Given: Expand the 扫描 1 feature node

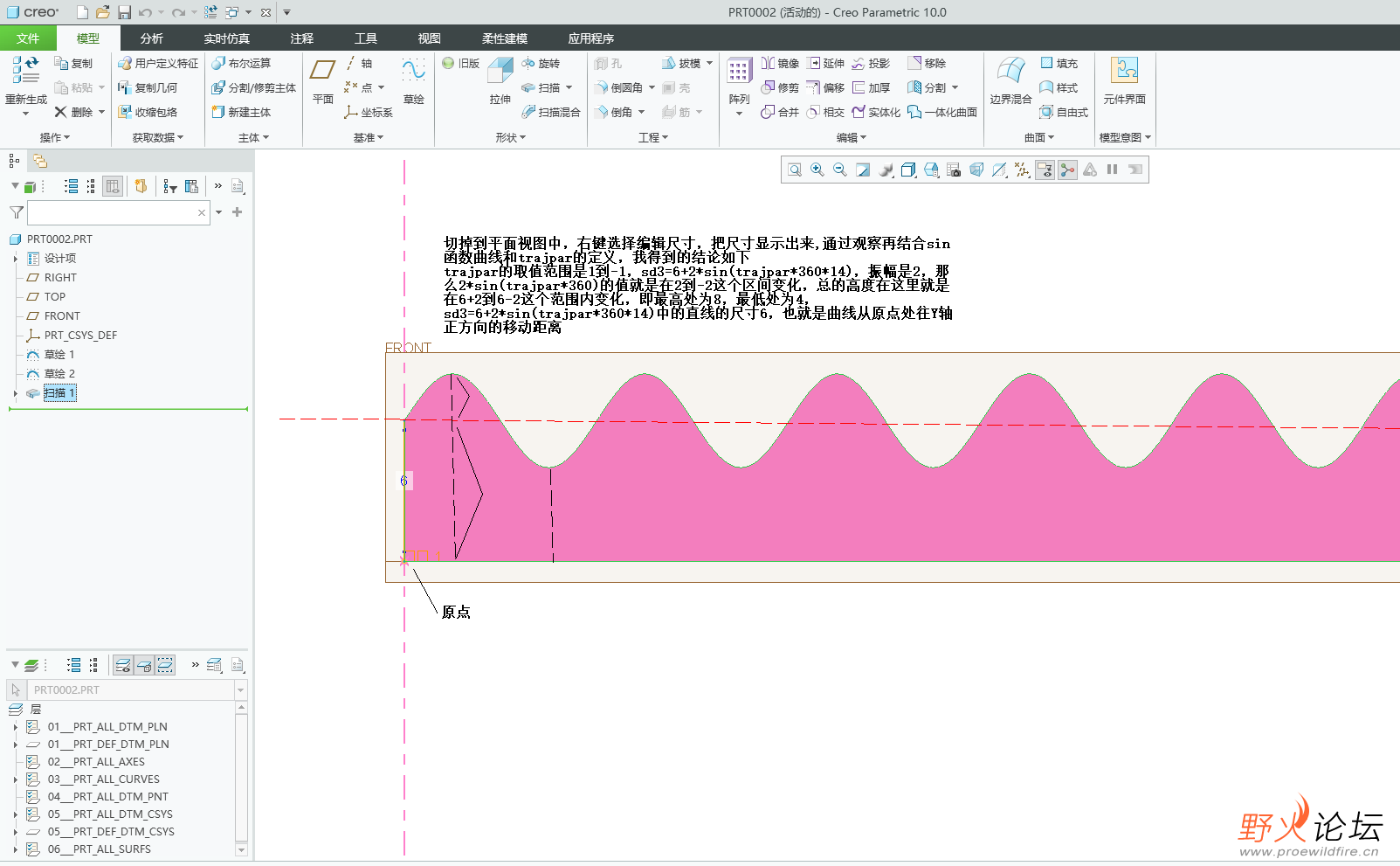Looking at the screenshot, I should tap(15, 393).
